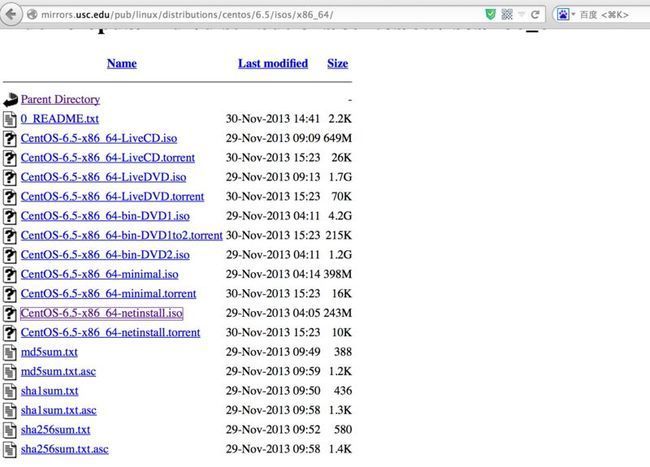Click the minimal.iso unknown-file icon
Viewport: 650px width, 467px height.
point(10,275)
